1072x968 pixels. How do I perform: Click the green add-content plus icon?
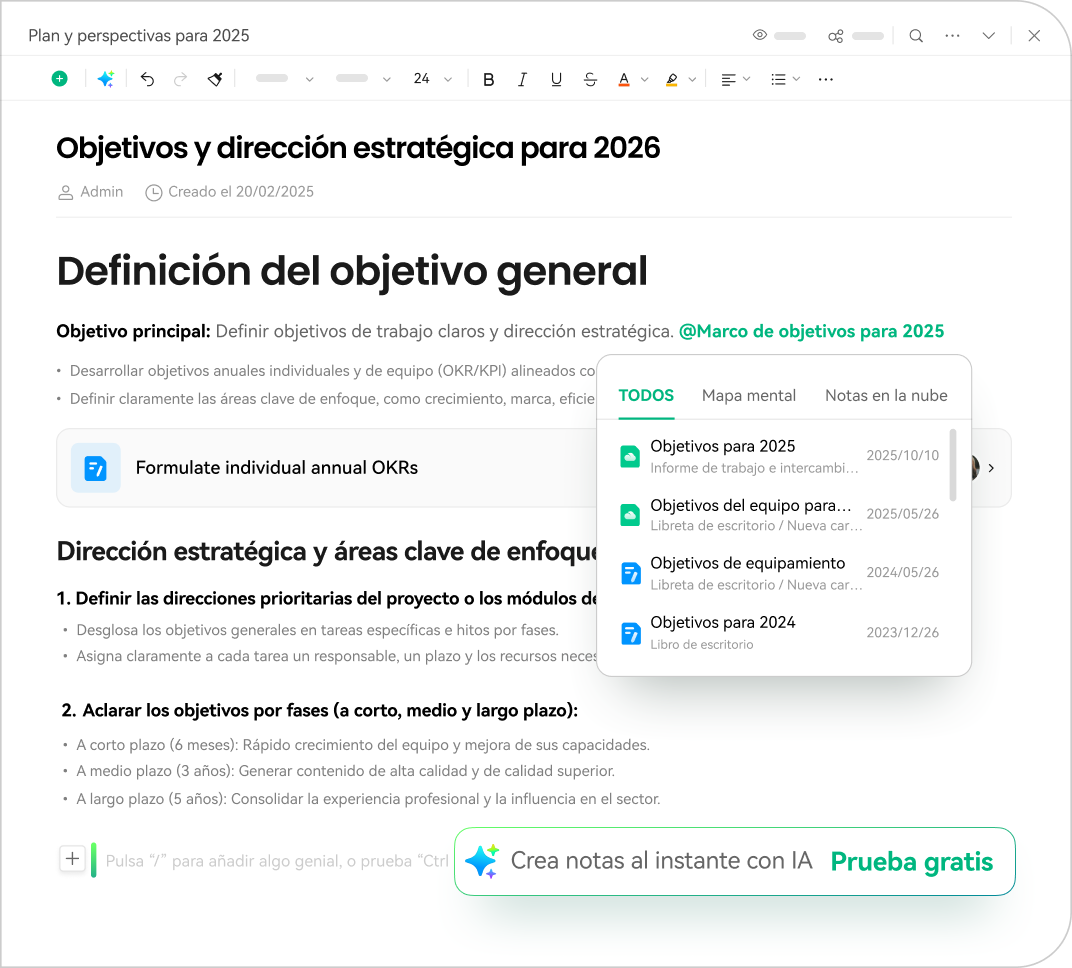(60, 79)
